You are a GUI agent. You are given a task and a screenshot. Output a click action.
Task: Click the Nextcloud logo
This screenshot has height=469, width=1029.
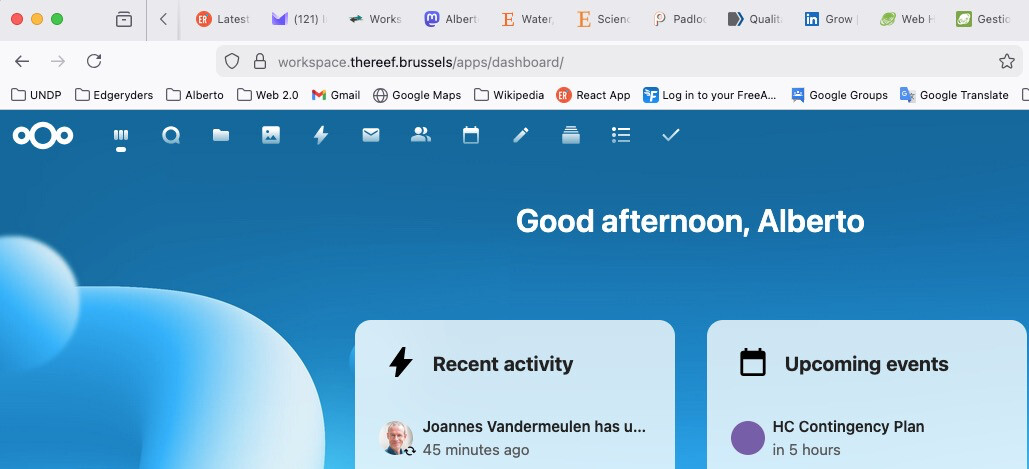click(x=43, y=135)
